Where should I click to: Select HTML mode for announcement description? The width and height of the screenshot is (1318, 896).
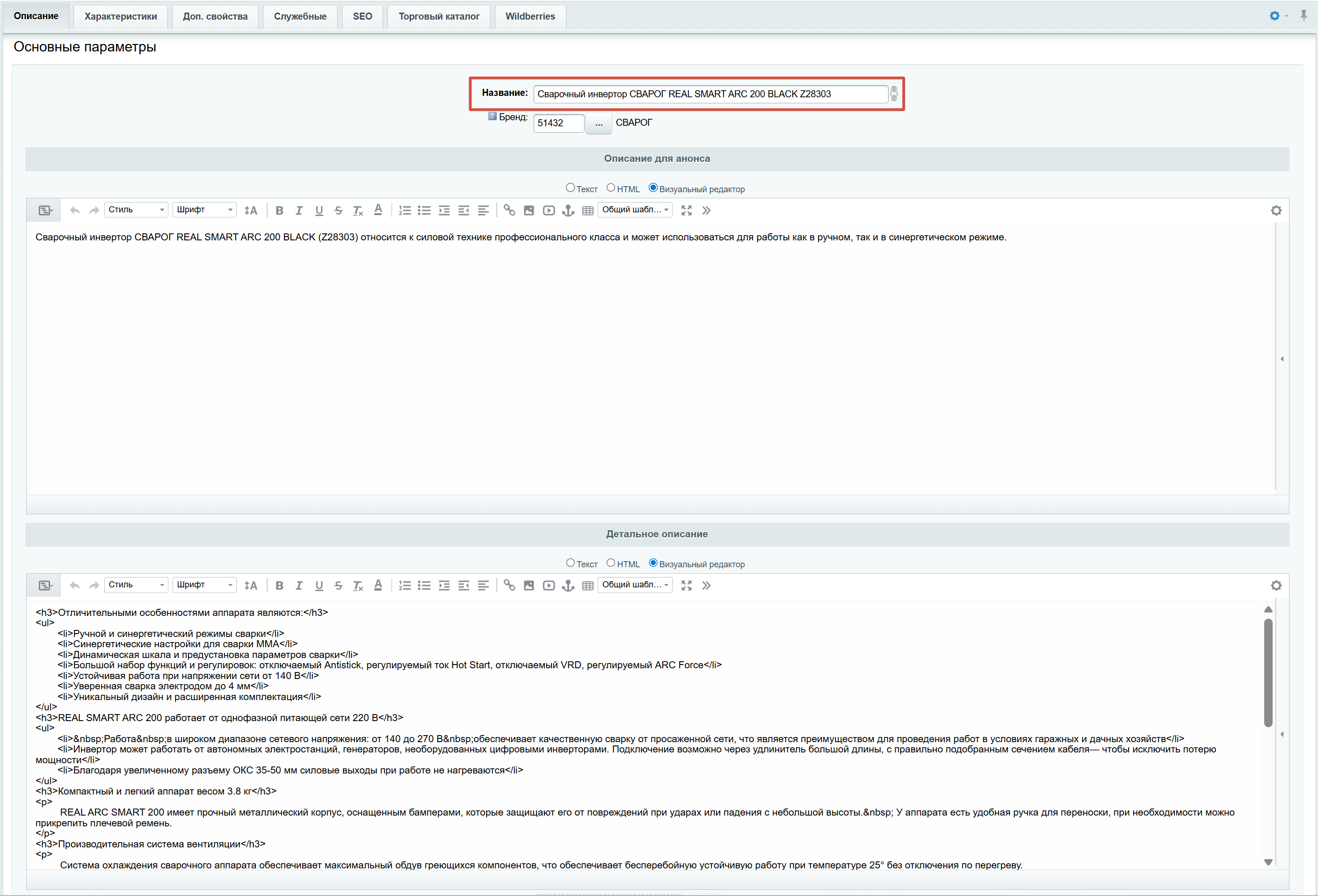click(611, 188)
